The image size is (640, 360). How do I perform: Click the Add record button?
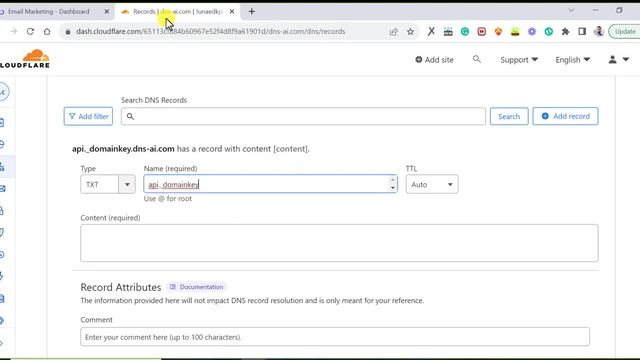point(565,116)
